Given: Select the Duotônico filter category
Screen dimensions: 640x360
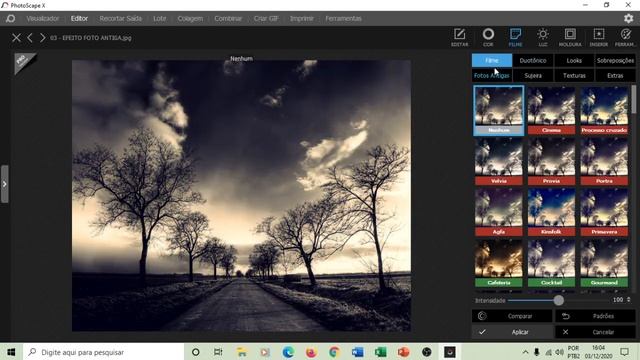Looking at the screenshot, I should [x=533, y=60].
